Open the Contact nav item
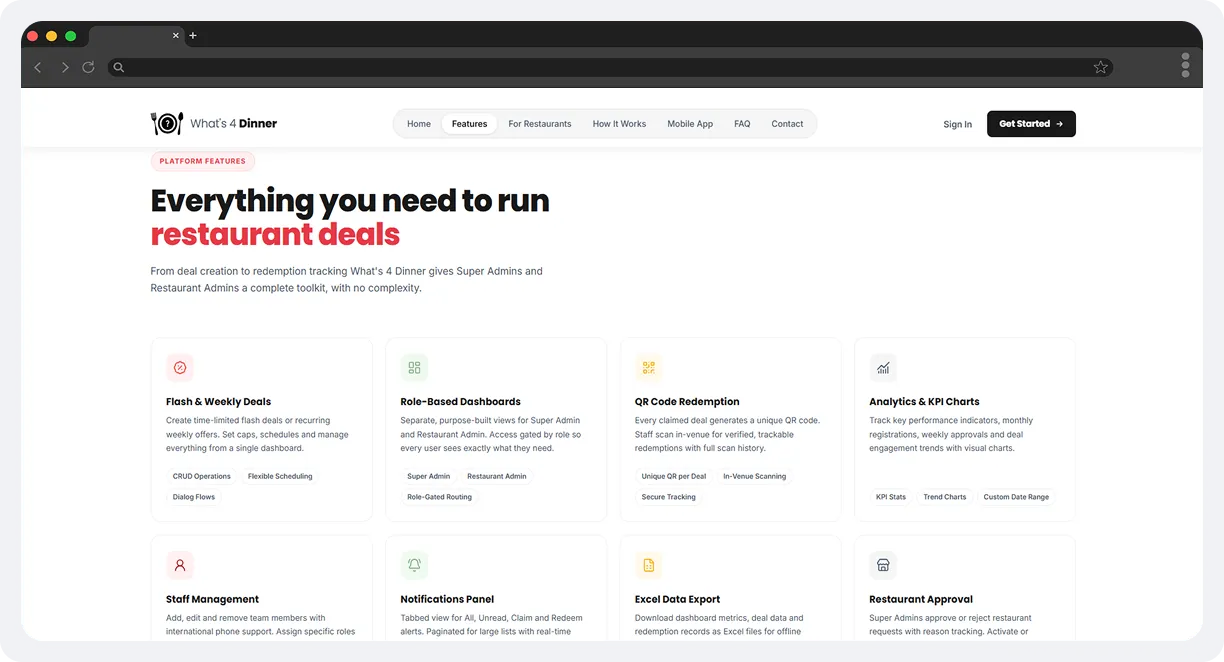 point(787,124)
